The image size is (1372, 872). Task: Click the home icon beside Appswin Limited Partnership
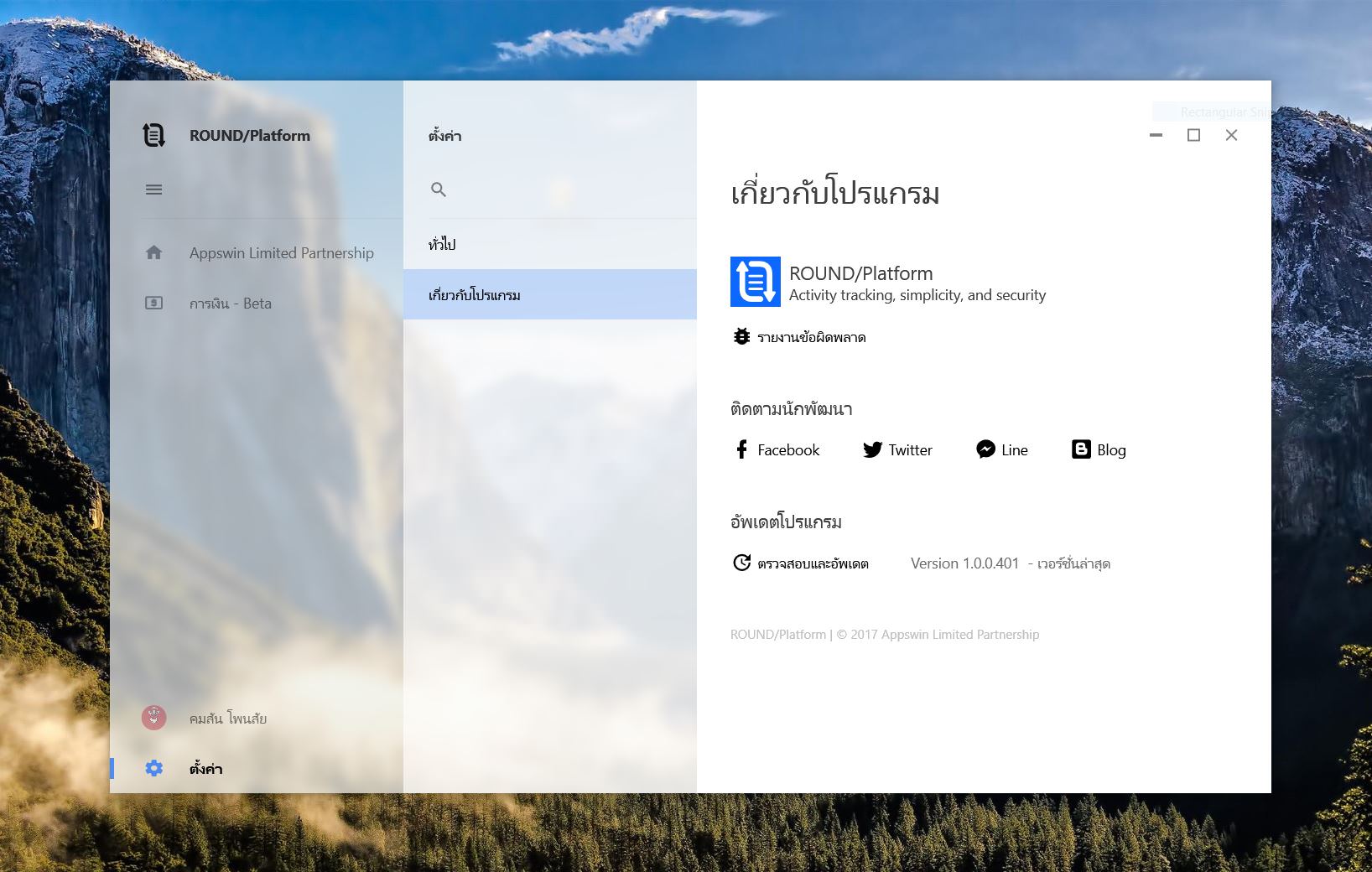coord(154,252)
